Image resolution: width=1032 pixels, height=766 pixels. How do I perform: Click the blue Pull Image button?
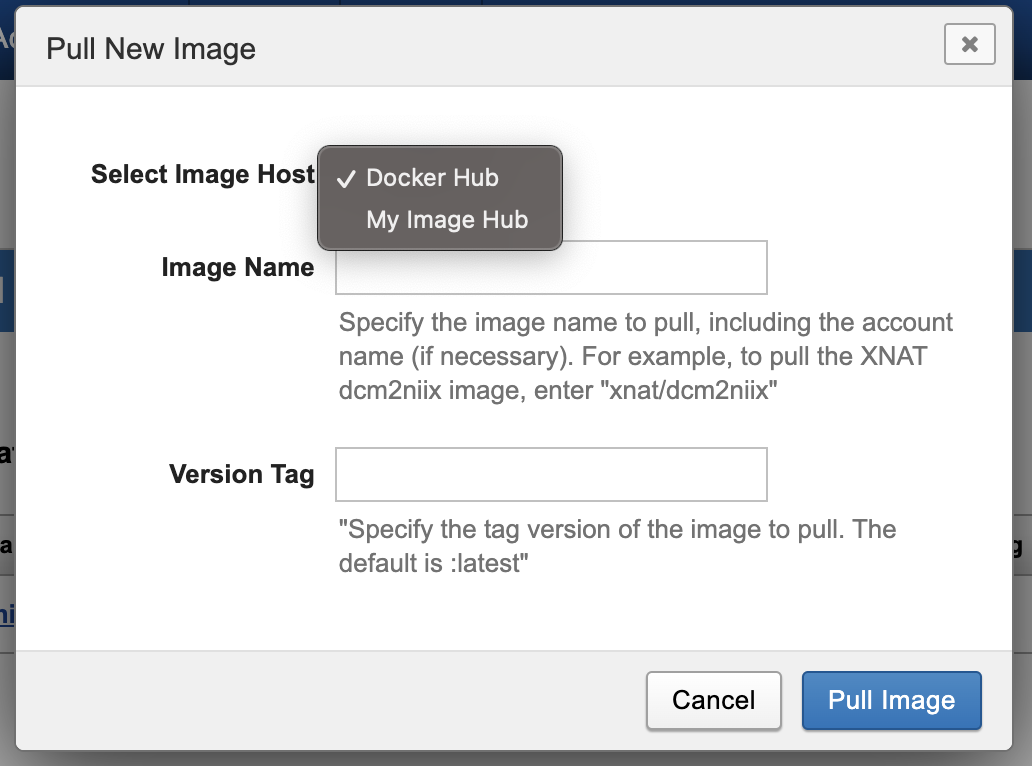(891, 700)
